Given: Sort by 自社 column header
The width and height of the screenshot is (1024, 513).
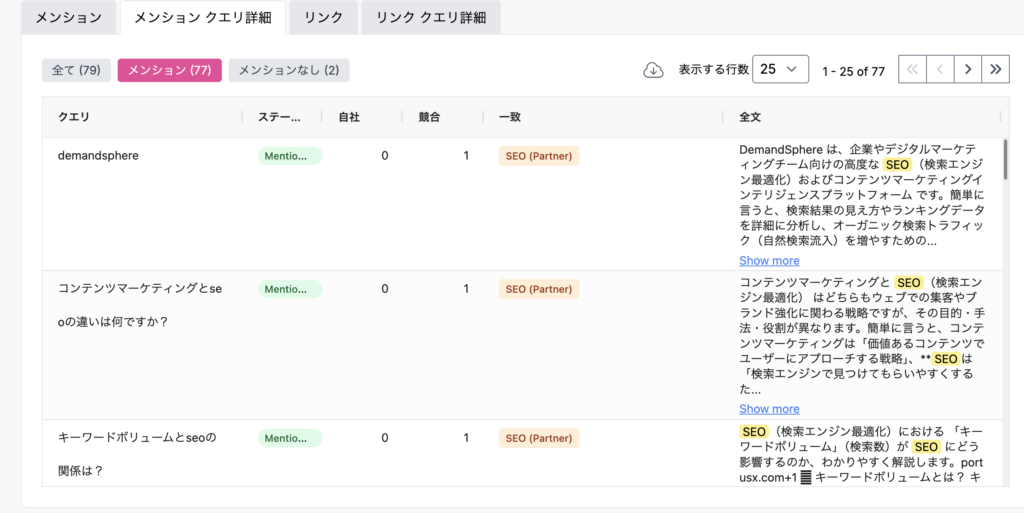Looking at the screenshot, I should pos(349,117).
